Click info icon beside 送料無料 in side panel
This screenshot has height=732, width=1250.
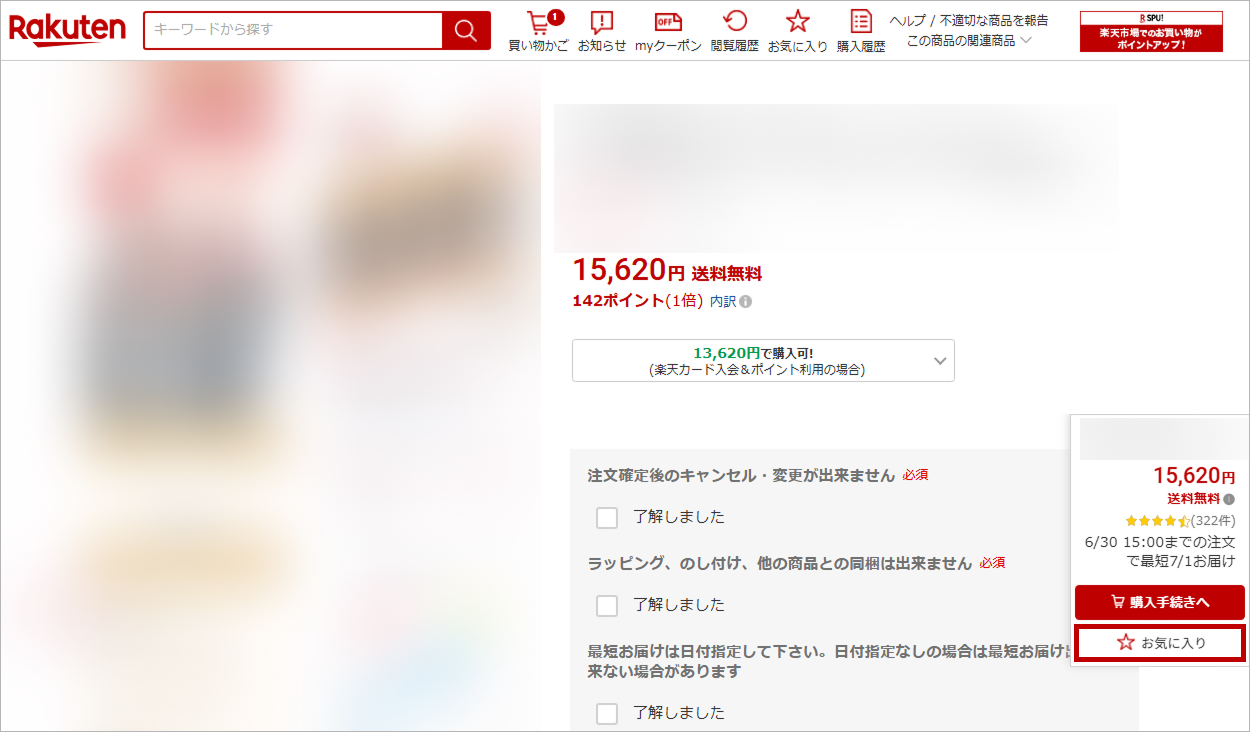pyautogui.click(x=1229, y=499)
